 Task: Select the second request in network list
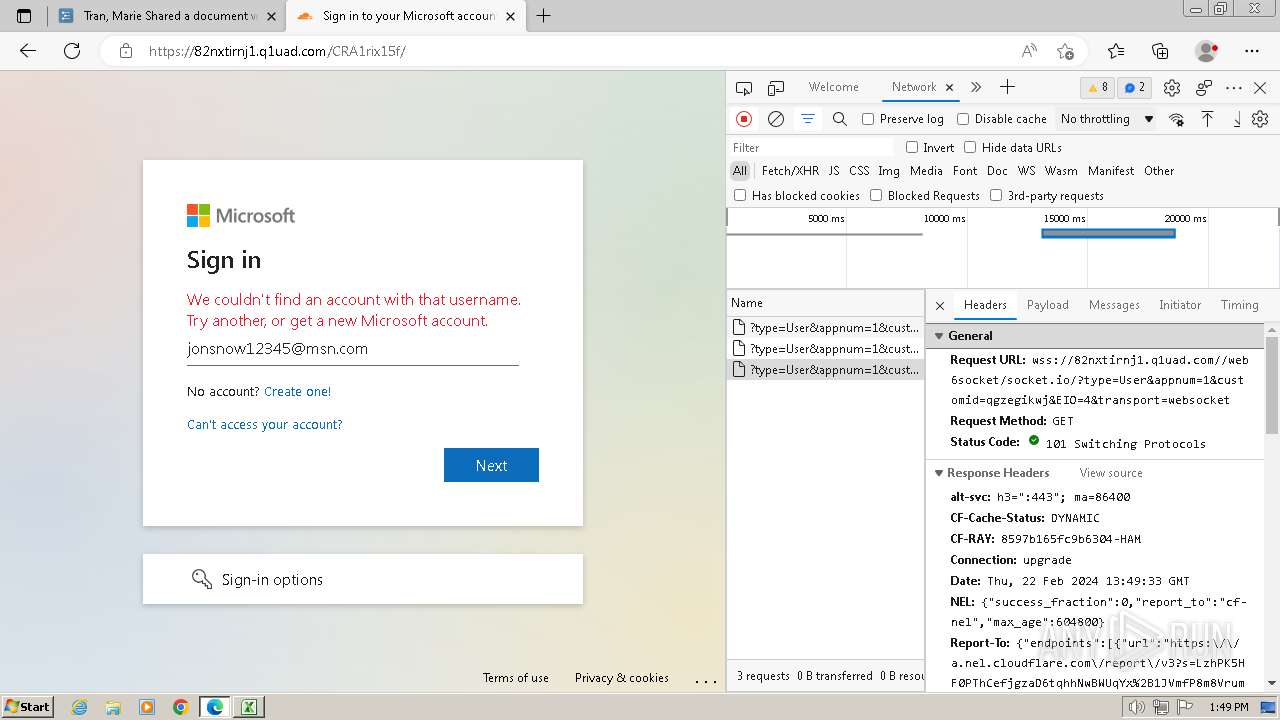[x=825, y=349]
